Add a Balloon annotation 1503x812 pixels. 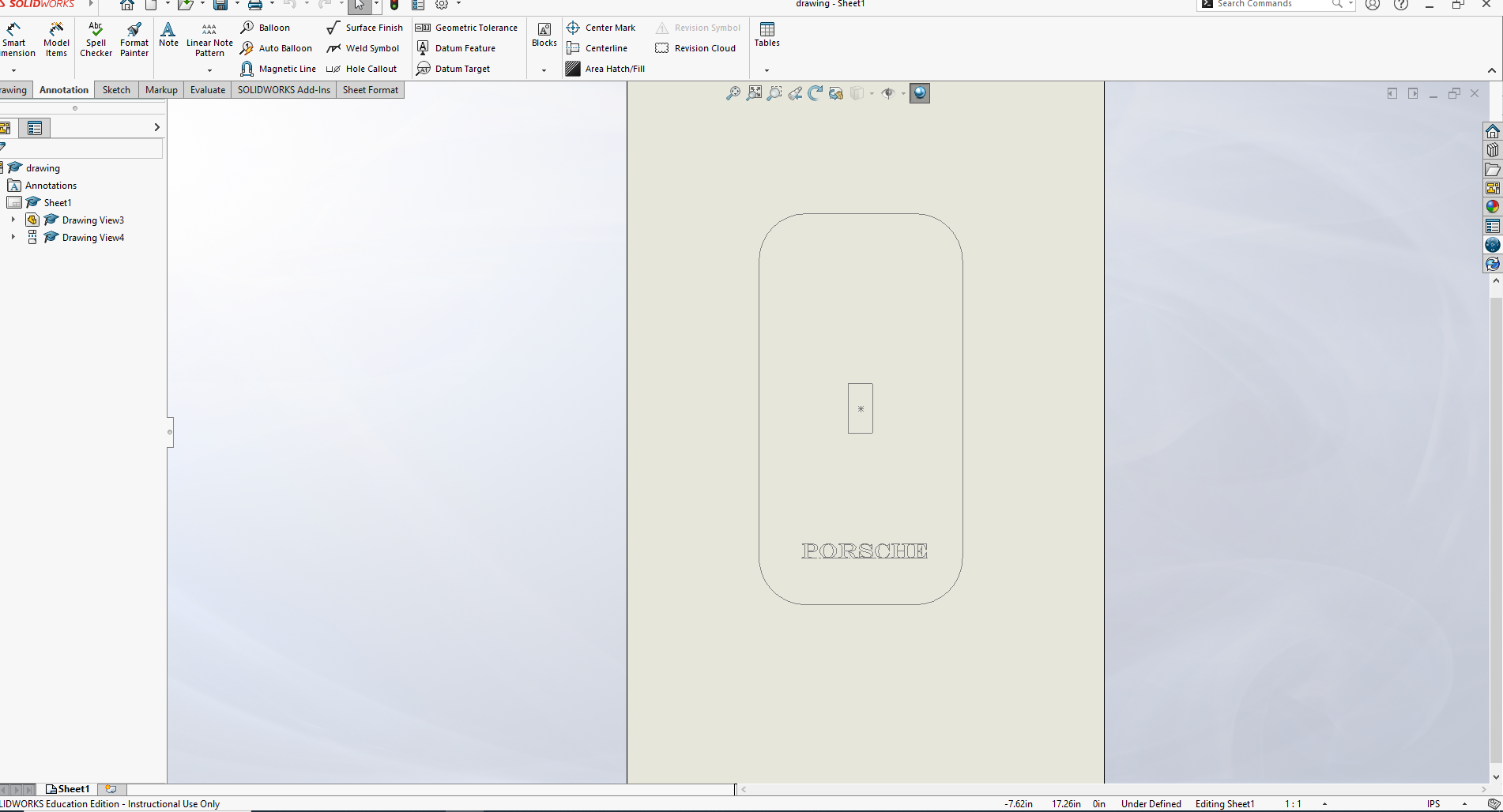(x=266, y=28)
